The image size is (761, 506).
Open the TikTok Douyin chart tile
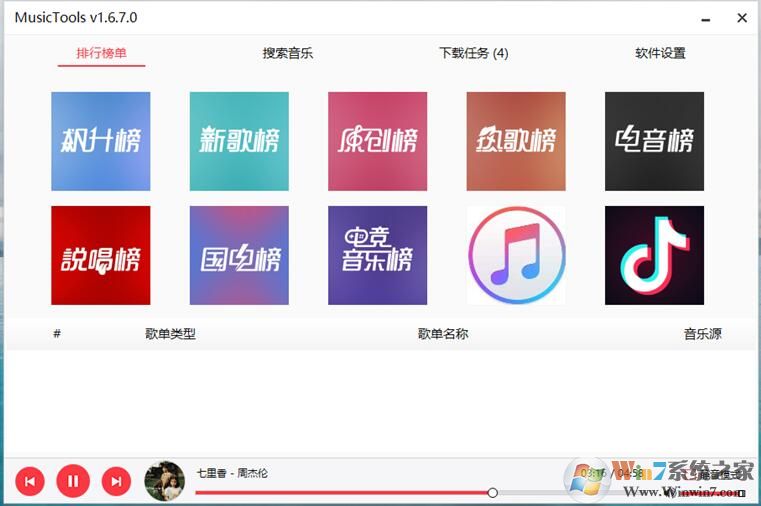[654, 255]
